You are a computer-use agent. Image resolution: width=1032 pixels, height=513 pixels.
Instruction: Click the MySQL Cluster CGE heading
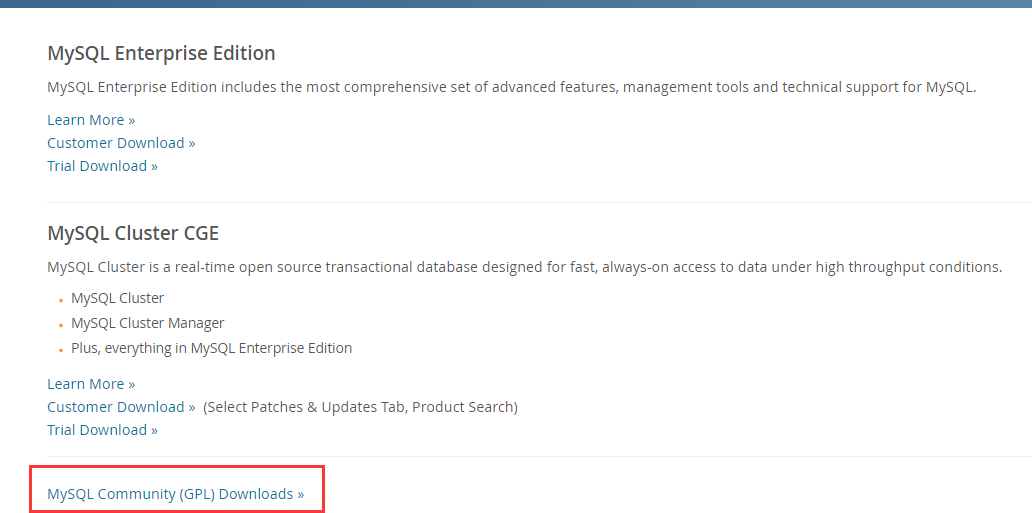[x=133, y=234]
